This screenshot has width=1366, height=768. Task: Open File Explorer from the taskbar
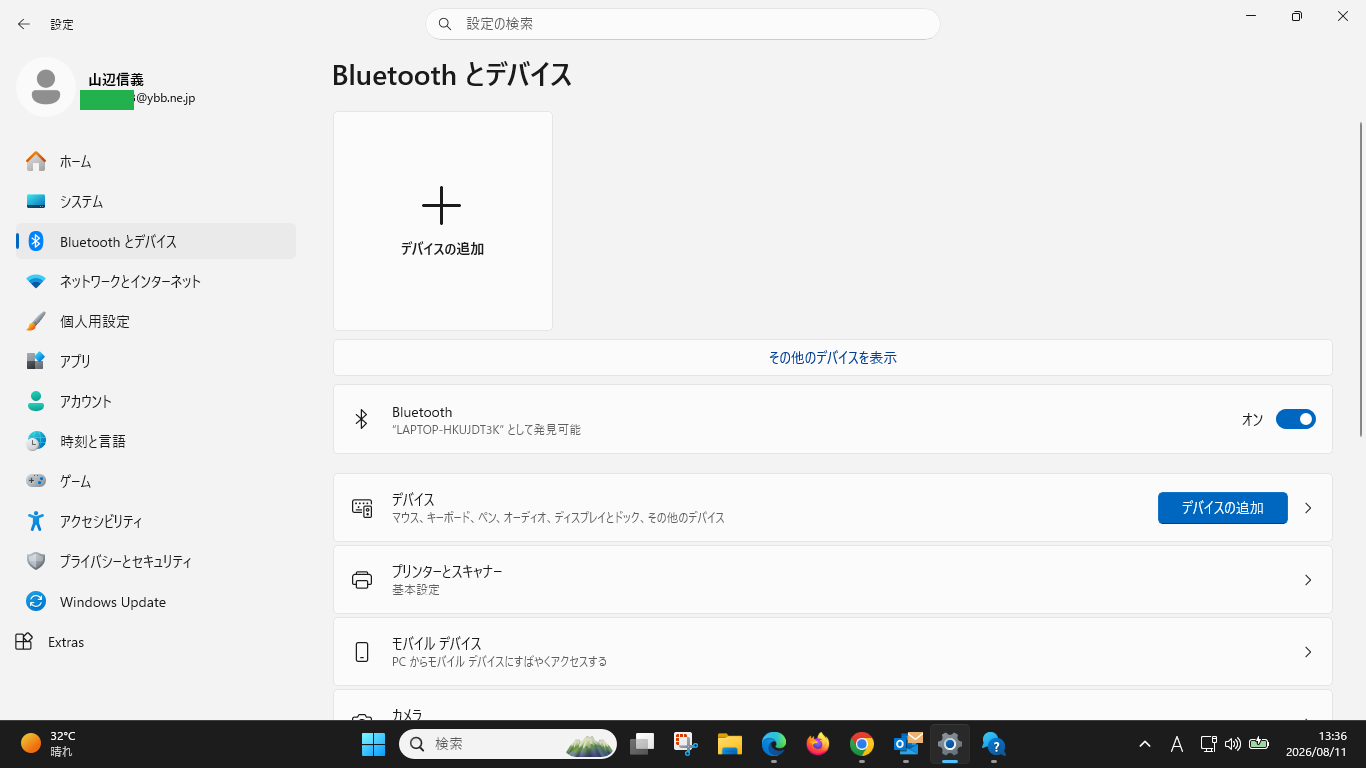click(729, 744)
